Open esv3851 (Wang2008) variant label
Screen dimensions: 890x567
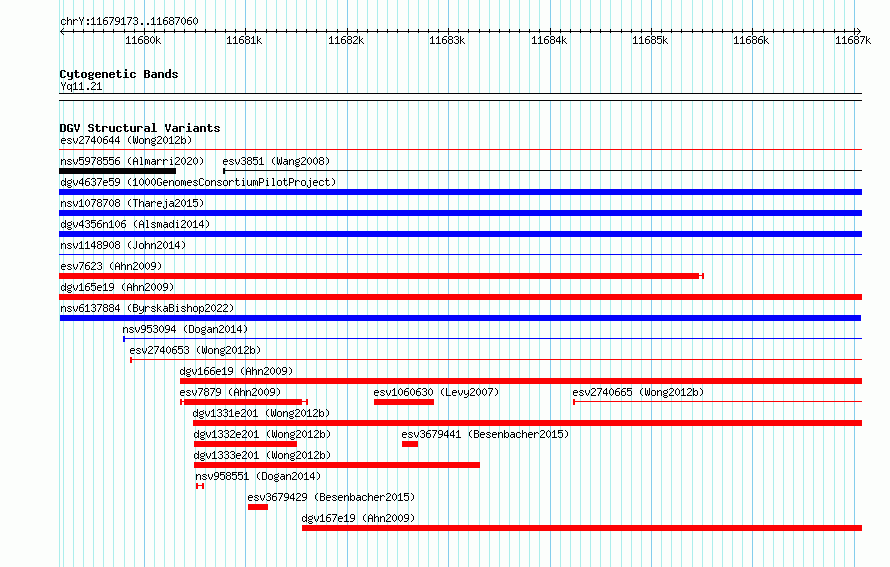[276, 161]
